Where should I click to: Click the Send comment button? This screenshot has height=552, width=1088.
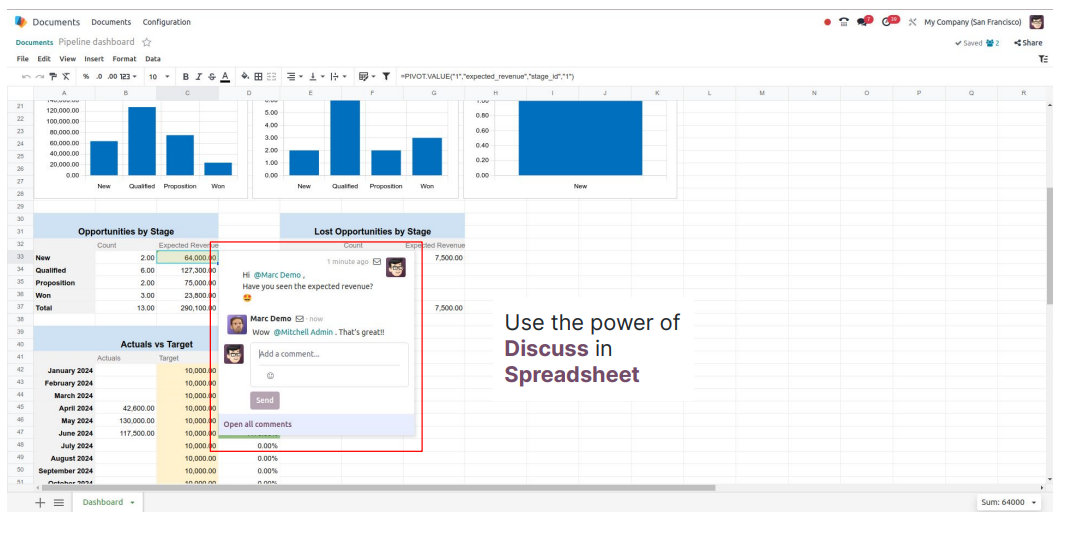click(x=264, y=400)
